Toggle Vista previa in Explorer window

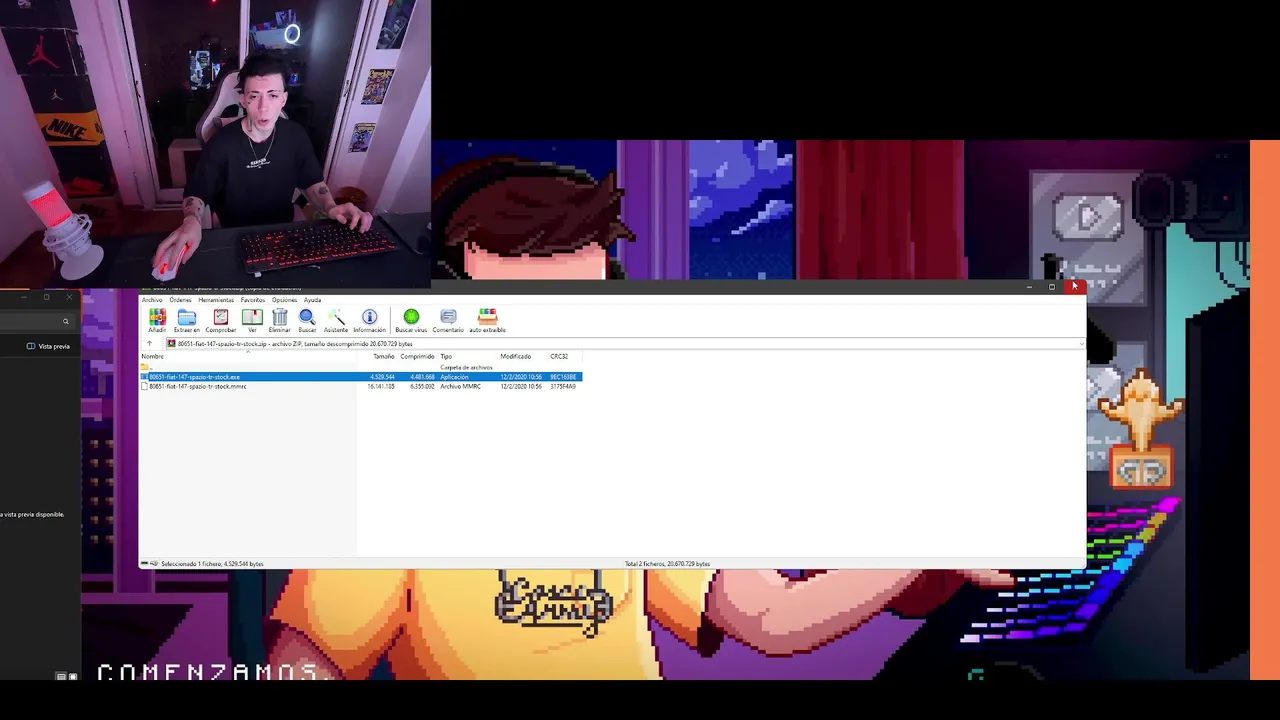pos(48,346)
